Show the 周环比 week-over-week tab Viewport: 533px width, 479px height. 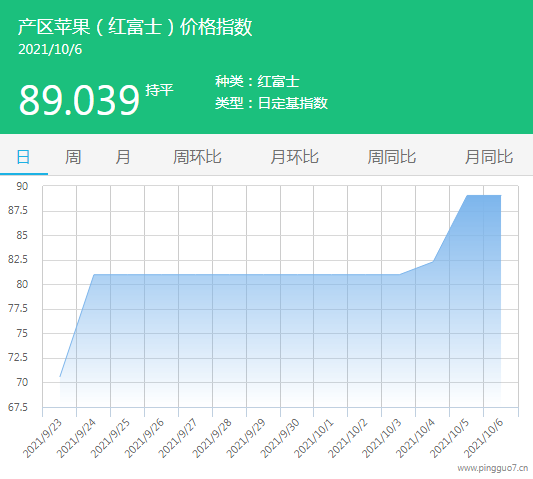pyautogui.click(x=197, y=157)
